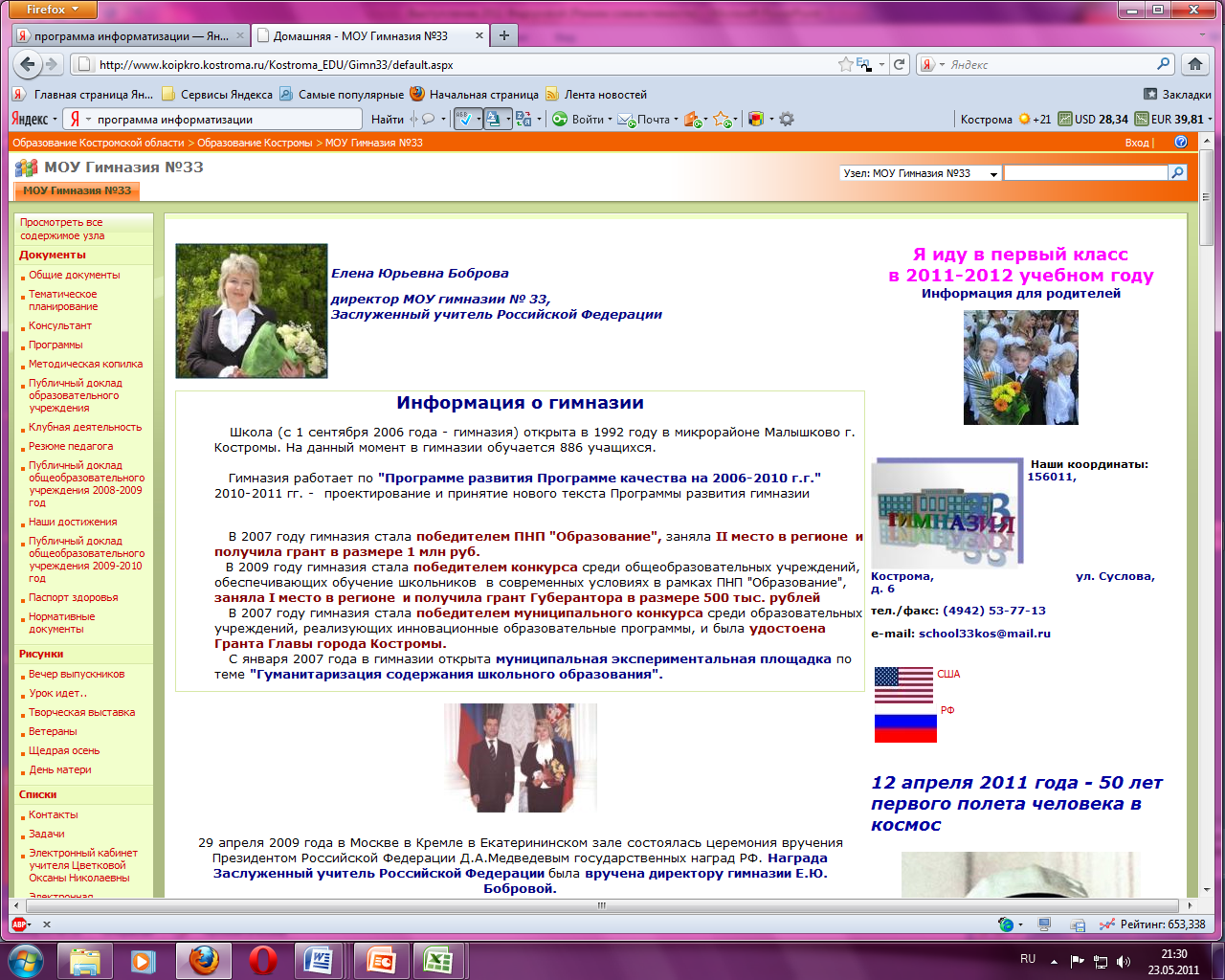Reload the page with the refresh button
Screen dimensions: 1225x980
899,64
